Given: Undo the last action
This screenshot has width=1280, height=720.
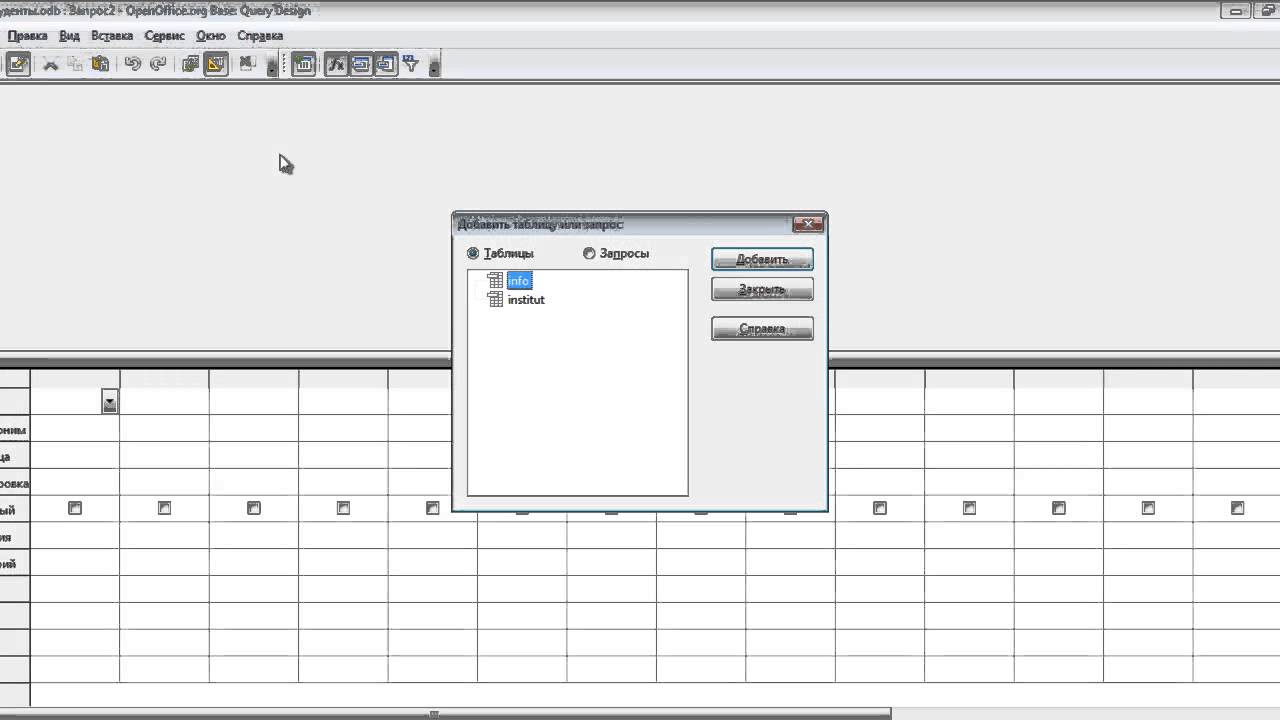Looking at the screenshot, I should click(132, 64).
